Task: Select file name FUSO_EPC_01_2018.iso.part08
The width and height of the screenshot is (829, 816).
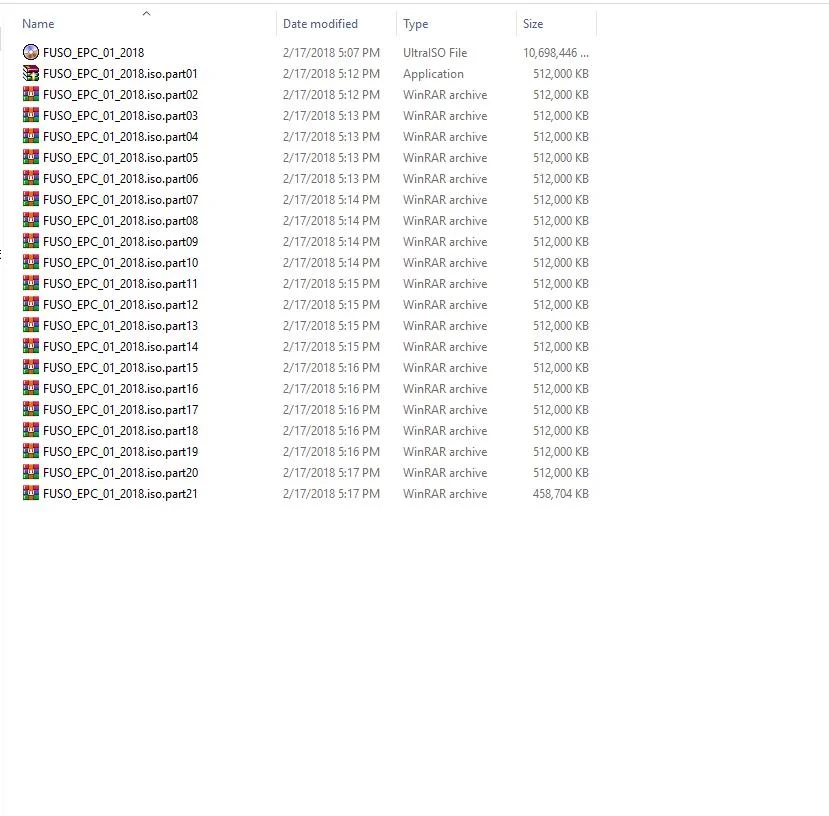Action: [121, 221]
